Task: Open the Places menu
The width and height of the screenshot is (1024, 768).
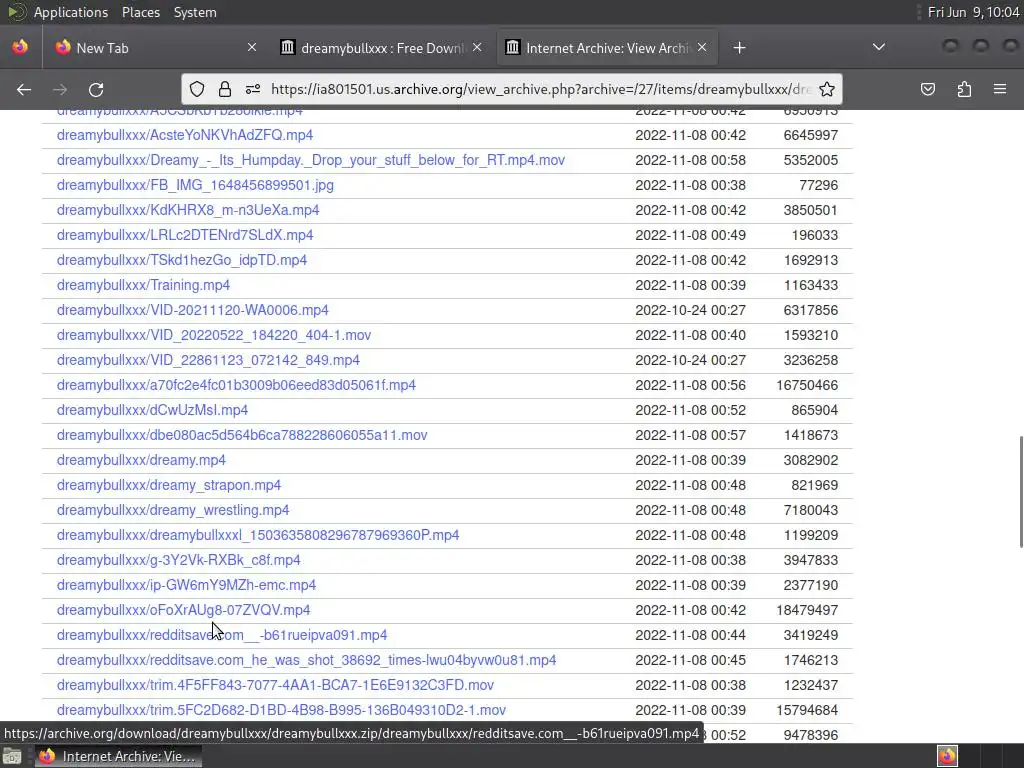Action: pyautogui.click(x=140, y=12)
